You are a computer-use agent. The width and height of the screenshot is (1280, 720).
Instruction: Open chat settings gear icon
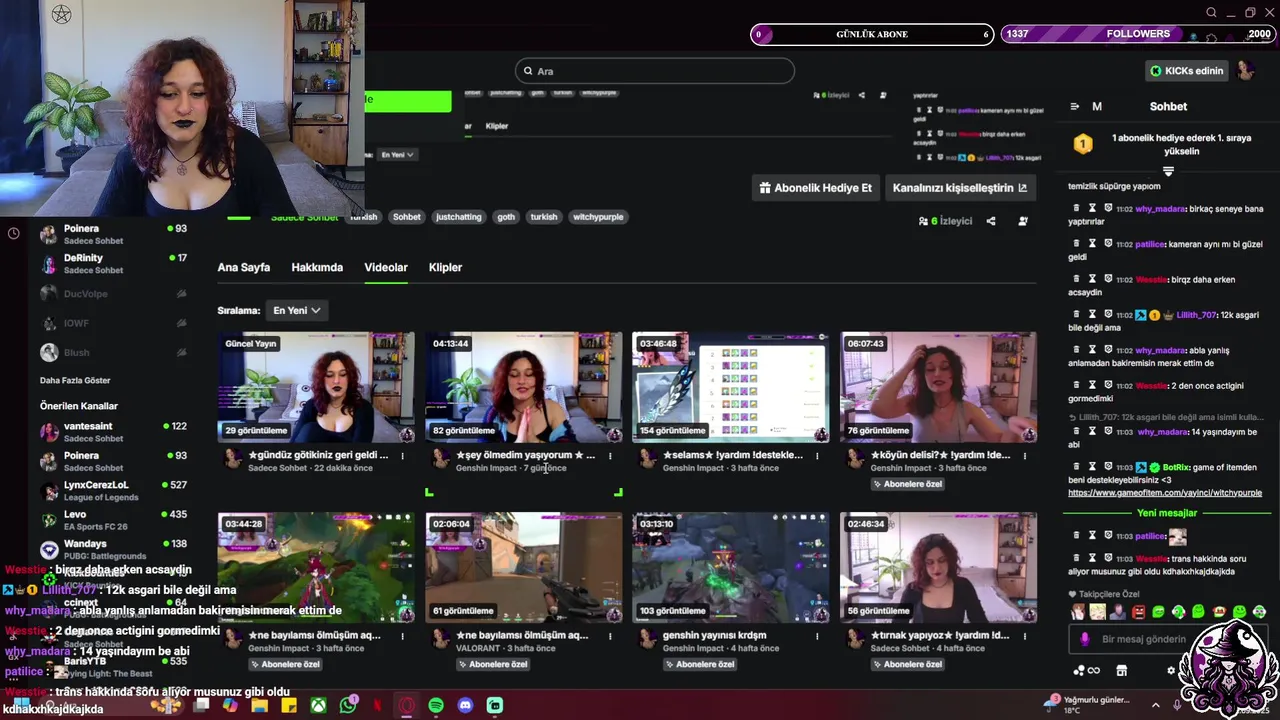point(1171,670)
